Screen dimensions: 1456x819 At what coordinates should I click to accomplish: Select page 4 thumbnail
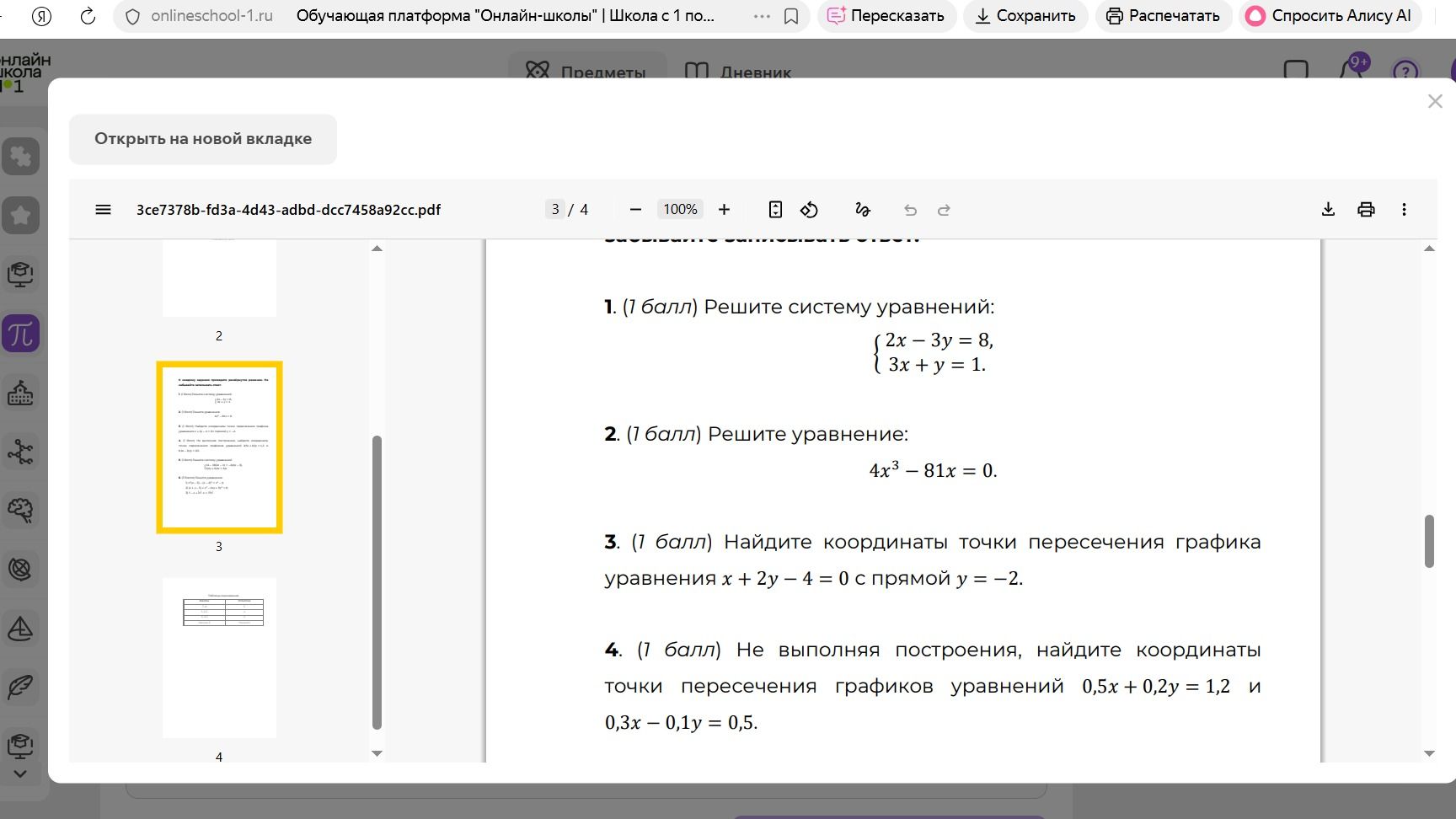(219, 658)
